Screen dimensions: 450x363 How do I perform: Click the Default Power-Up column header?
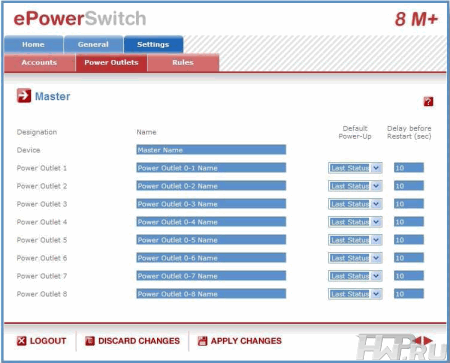pyautogui.click(x=355, y=132)
